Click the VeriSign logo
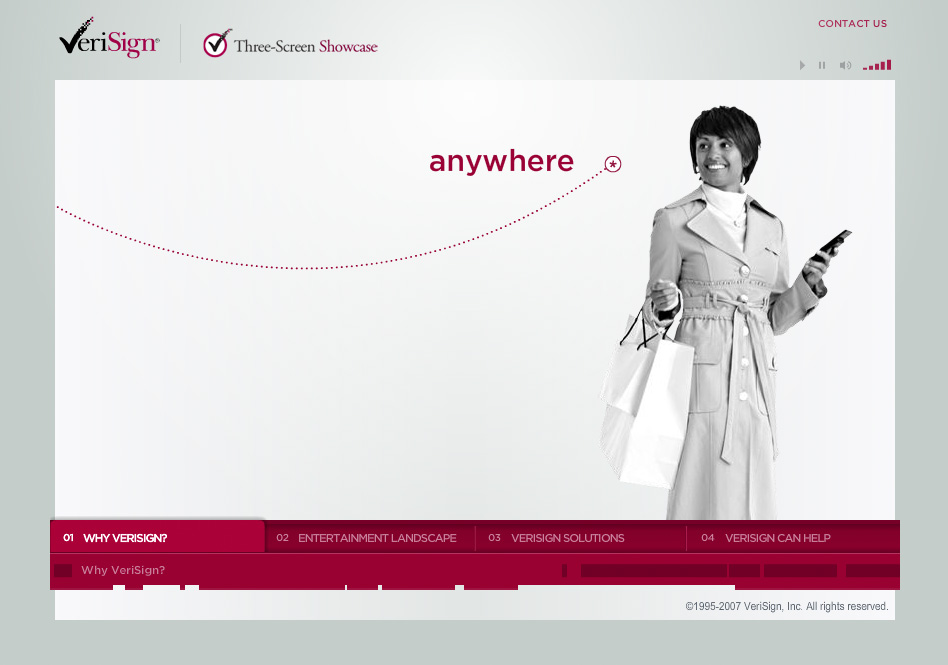 tap(109, 40)
